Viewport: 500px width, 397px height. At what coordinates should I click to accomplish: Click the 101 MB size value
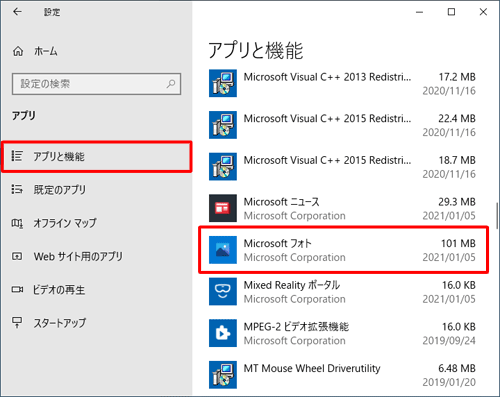(x=458, y=243)
